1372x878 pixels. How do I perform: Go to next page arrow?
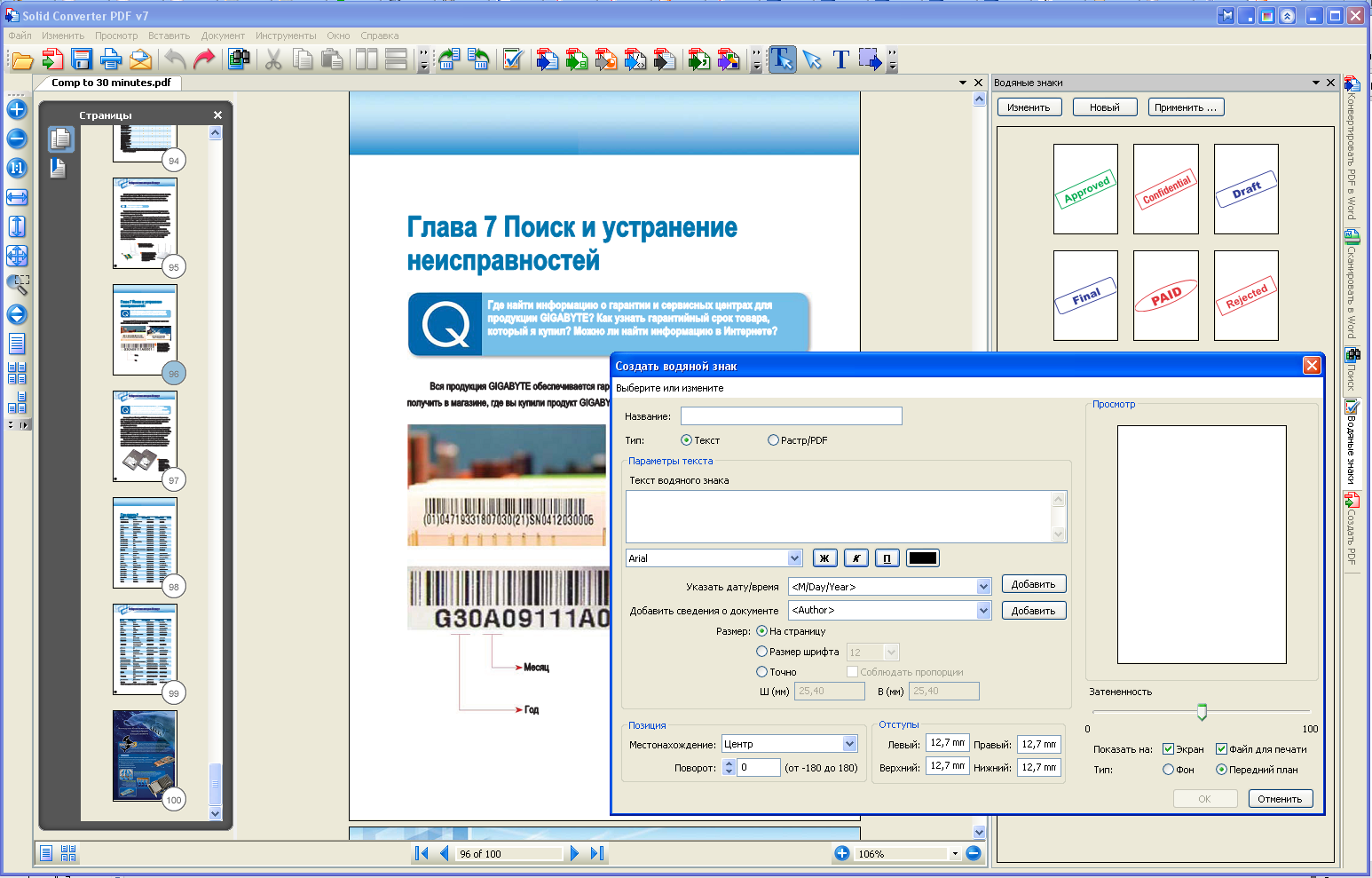574,853
